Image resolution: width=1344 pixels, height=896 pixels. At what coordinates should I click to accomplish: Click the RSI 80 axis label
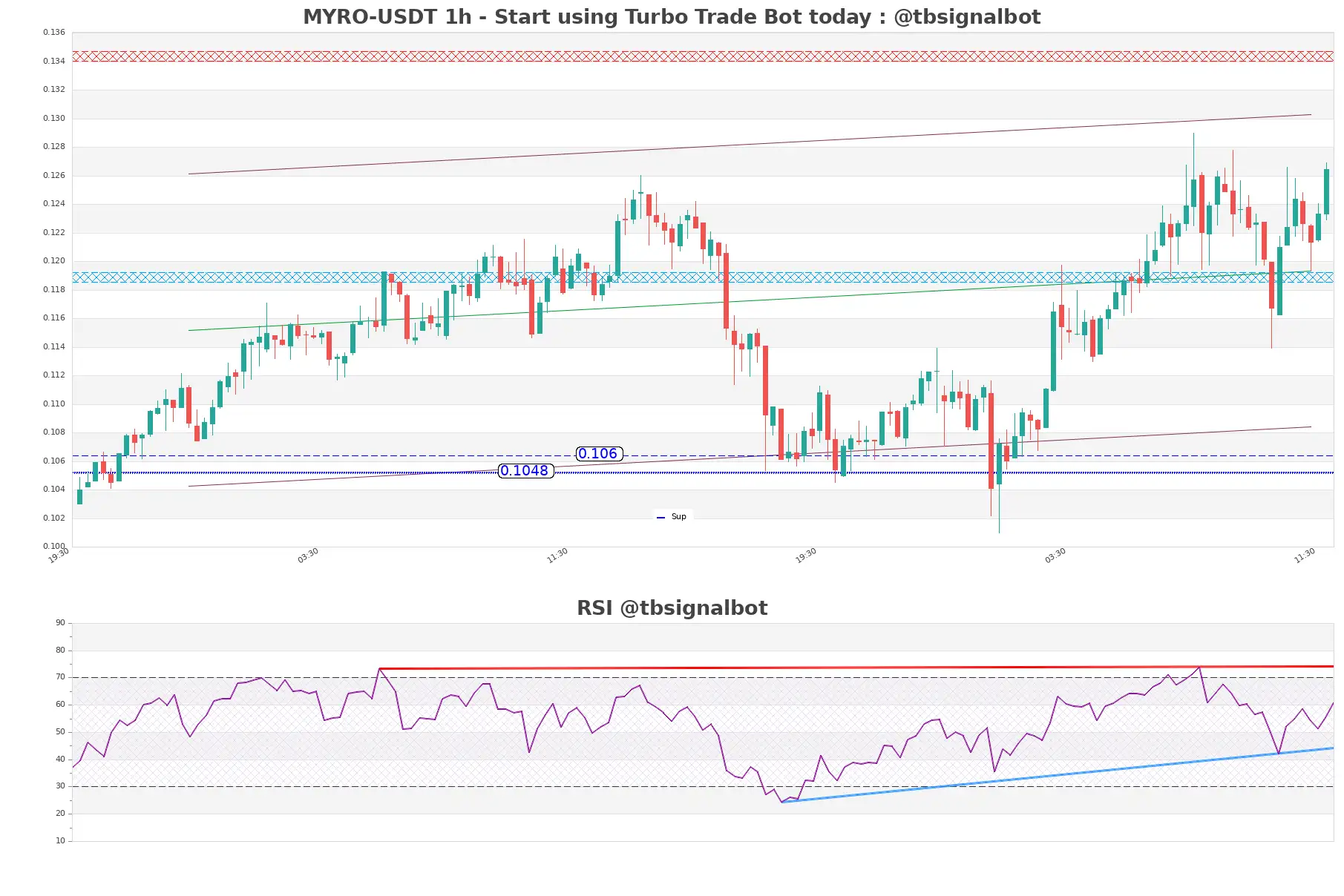[60, 650]
